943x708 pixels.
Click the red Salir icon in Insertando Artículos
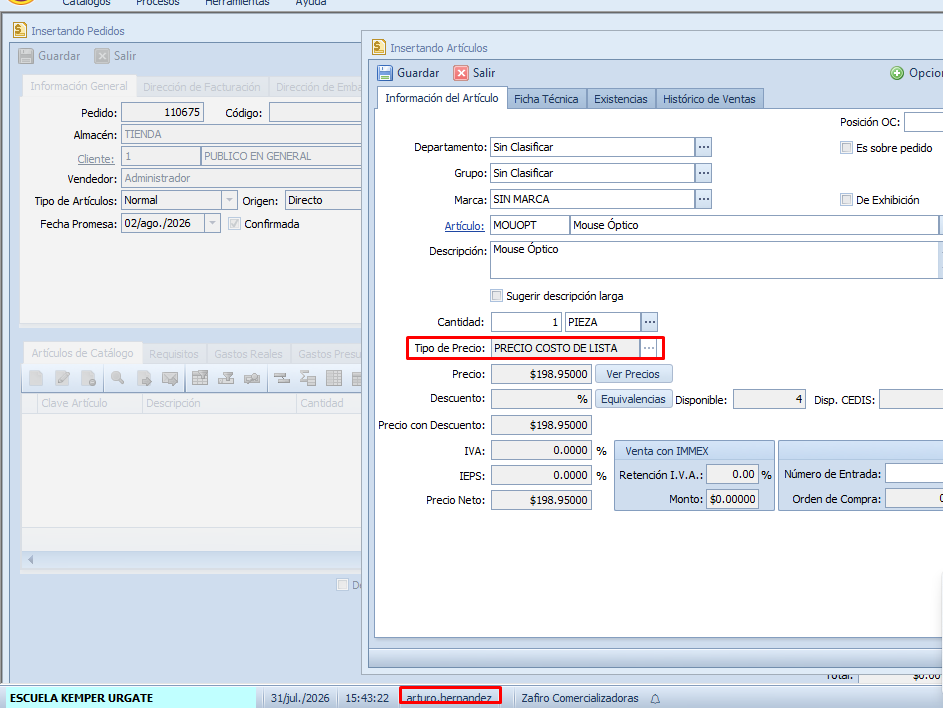461,73
